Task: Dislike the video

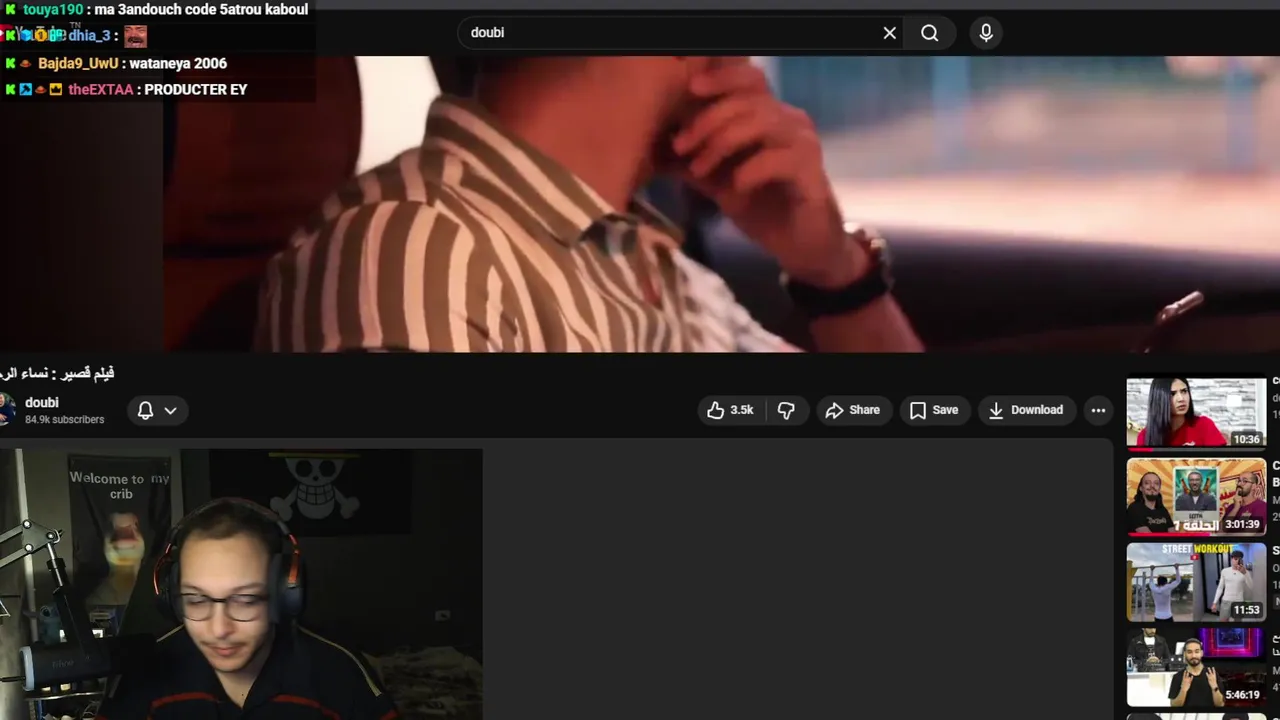Action: click(786, 410)
